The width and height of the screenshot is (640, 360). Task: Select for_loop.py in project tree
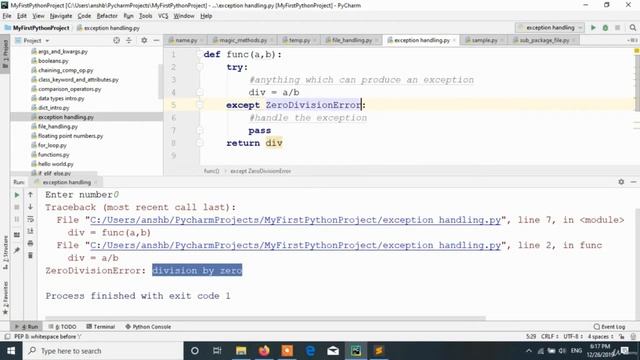point(52,145)
